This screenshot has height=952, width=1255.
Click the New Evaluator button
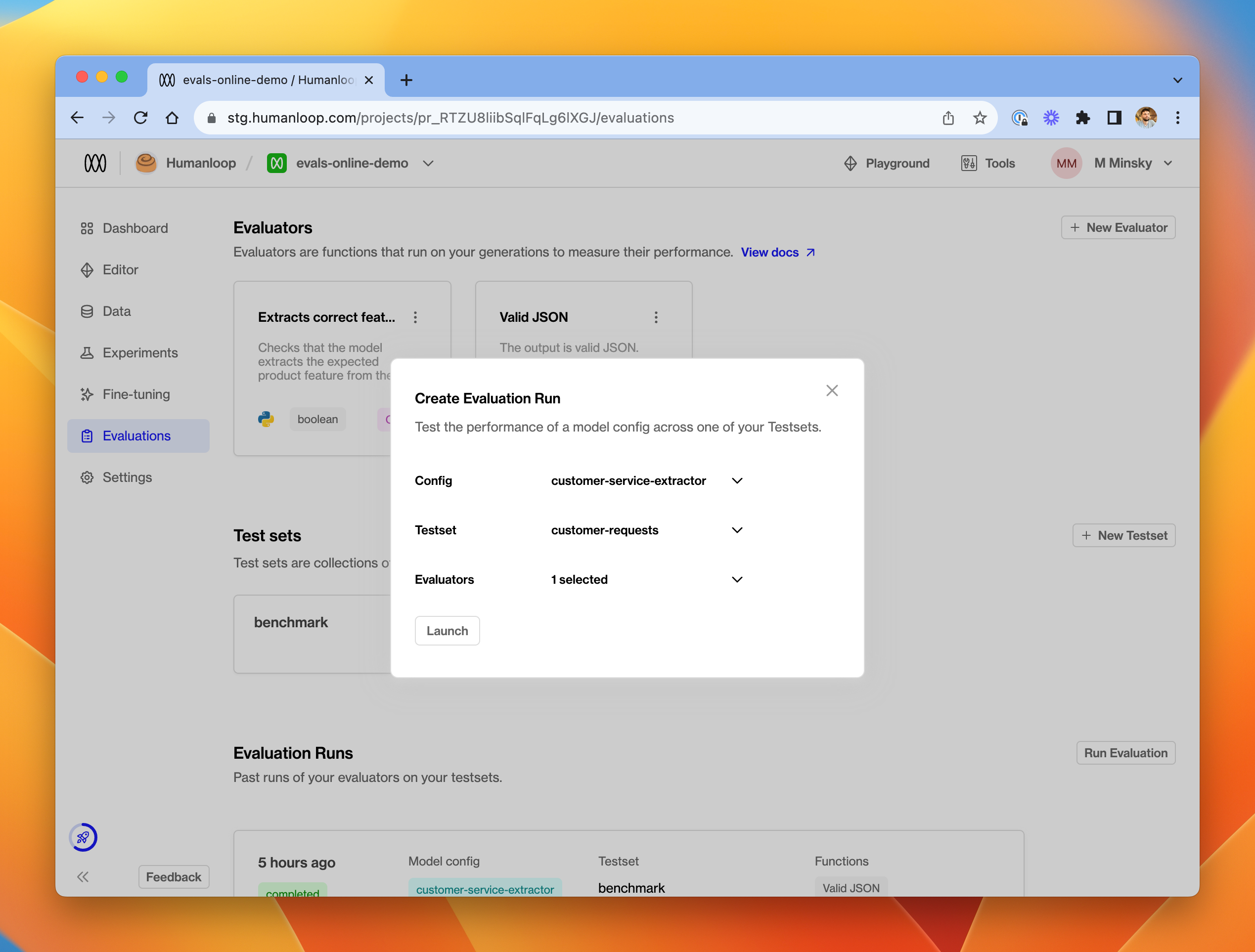point(1117,227)
